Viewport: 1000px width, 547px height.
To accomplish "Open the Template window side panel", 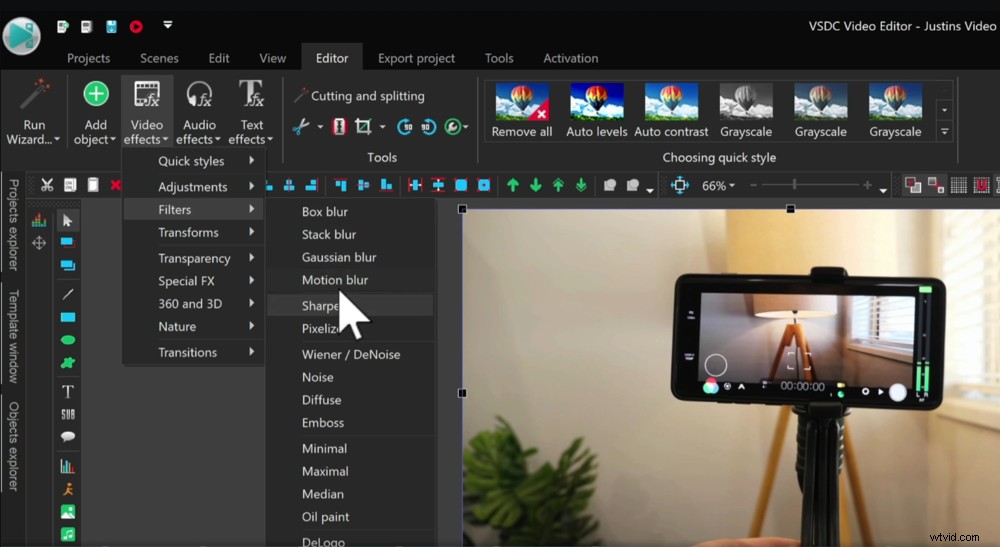I will coord(13,336).
